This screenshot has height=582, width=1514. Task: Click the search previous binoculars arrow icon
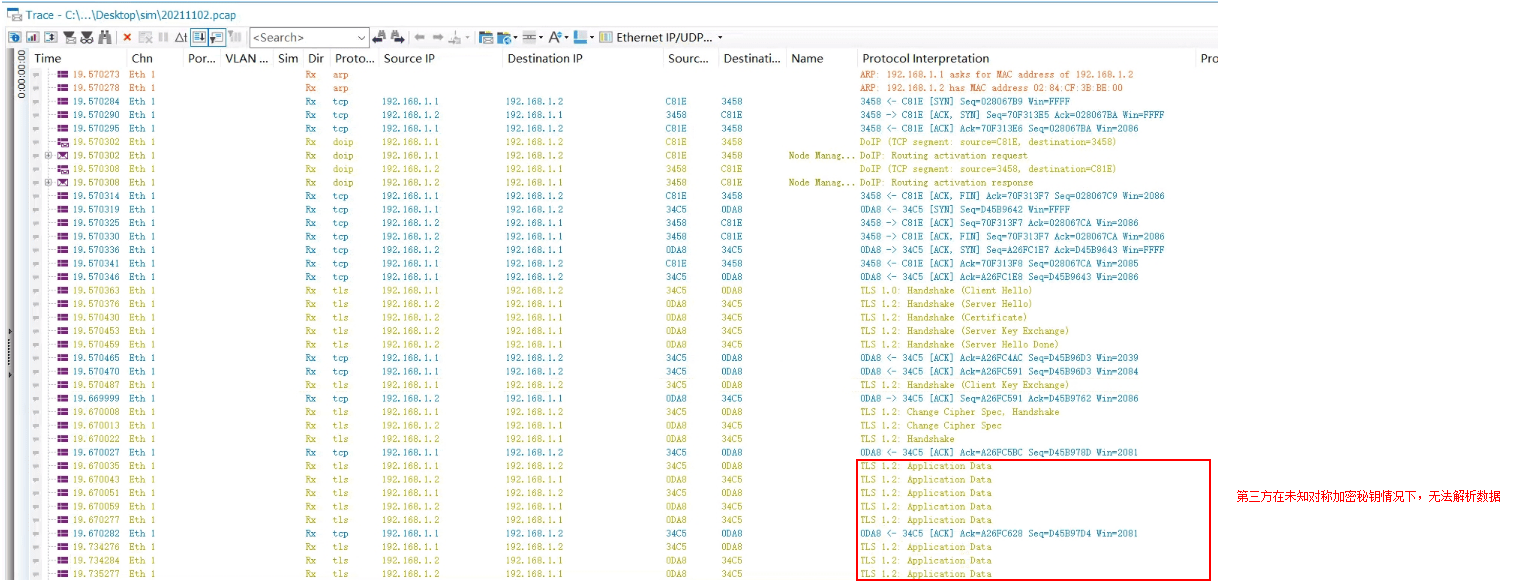(379, 37)
